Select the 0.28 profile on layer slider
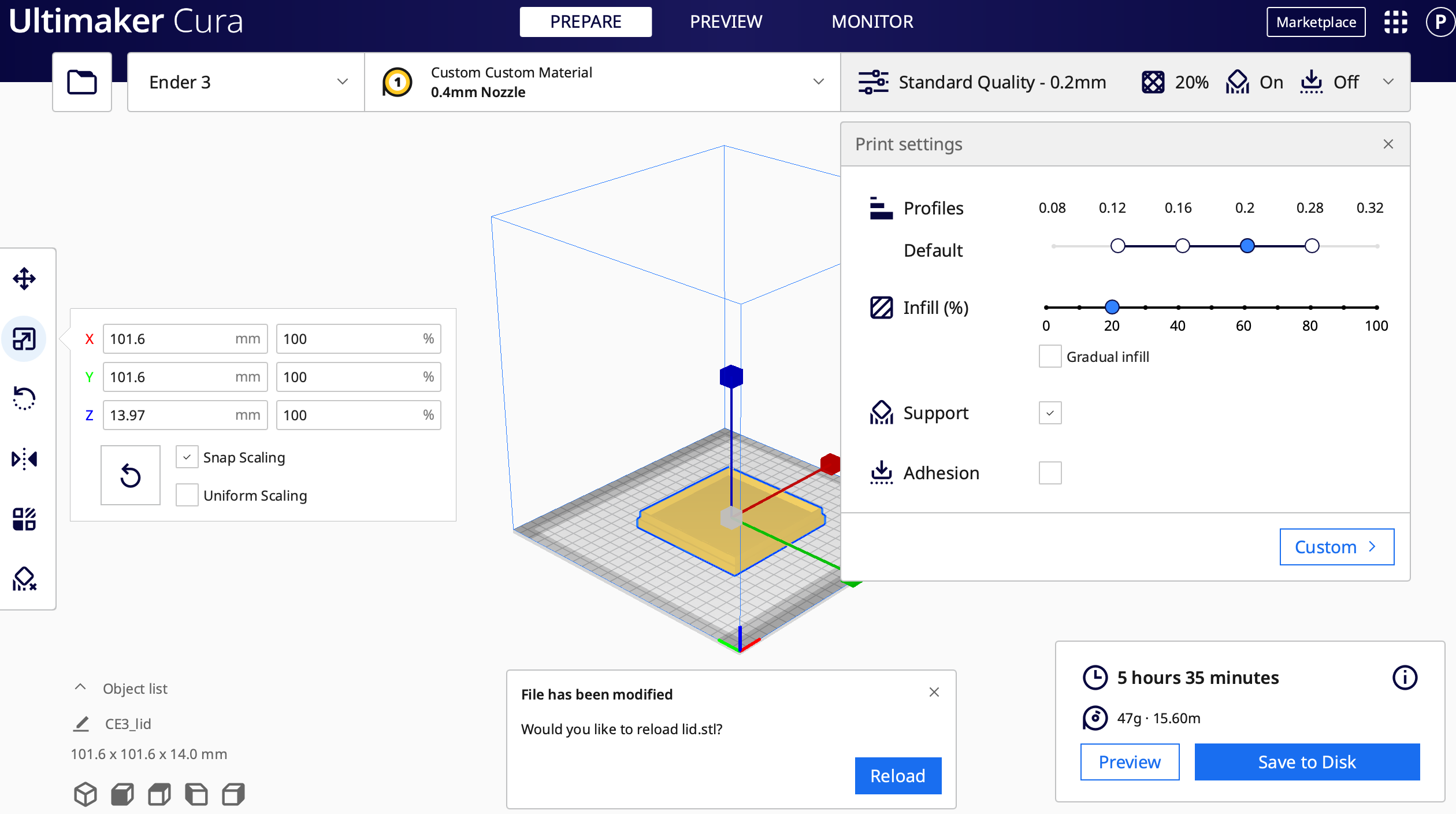 (1312, 246)
